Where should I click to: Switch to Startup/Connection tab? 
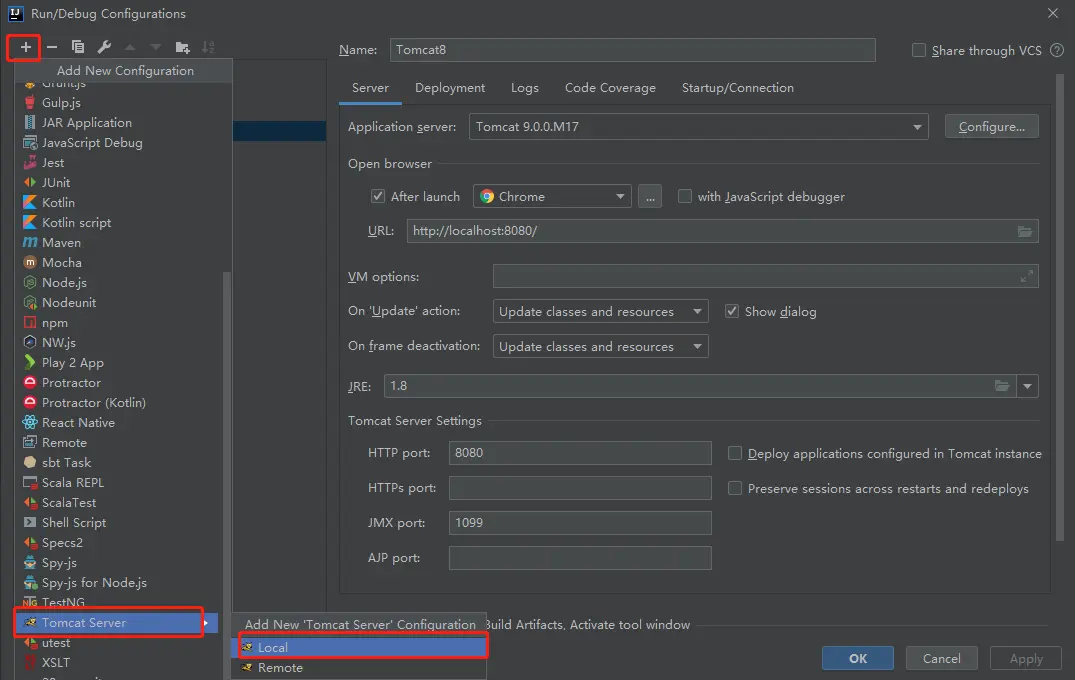[x=738, y=88]
